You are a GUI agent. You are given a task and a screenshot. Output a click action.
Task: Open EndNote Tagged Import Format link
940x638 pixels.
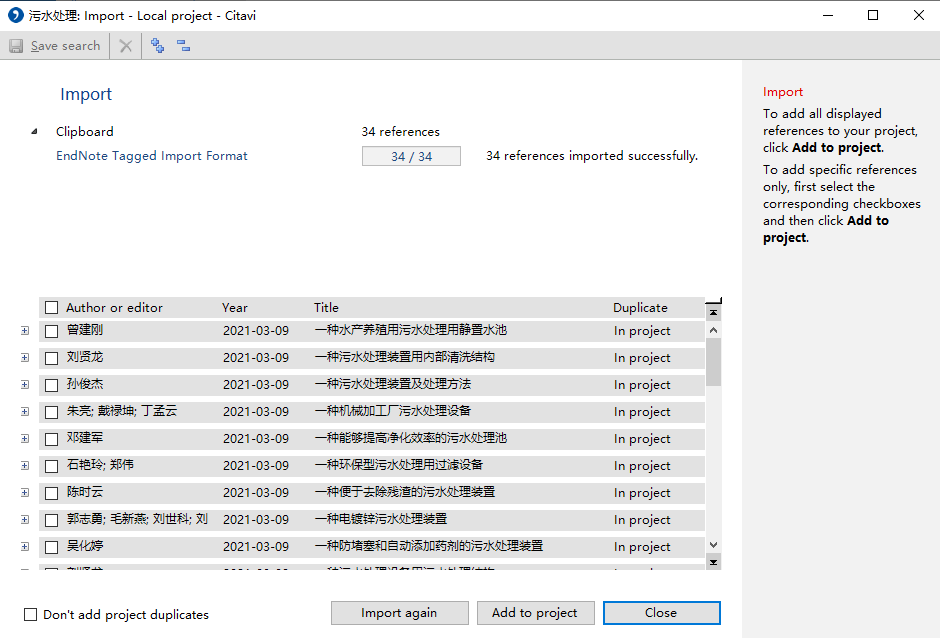[152, 156]
